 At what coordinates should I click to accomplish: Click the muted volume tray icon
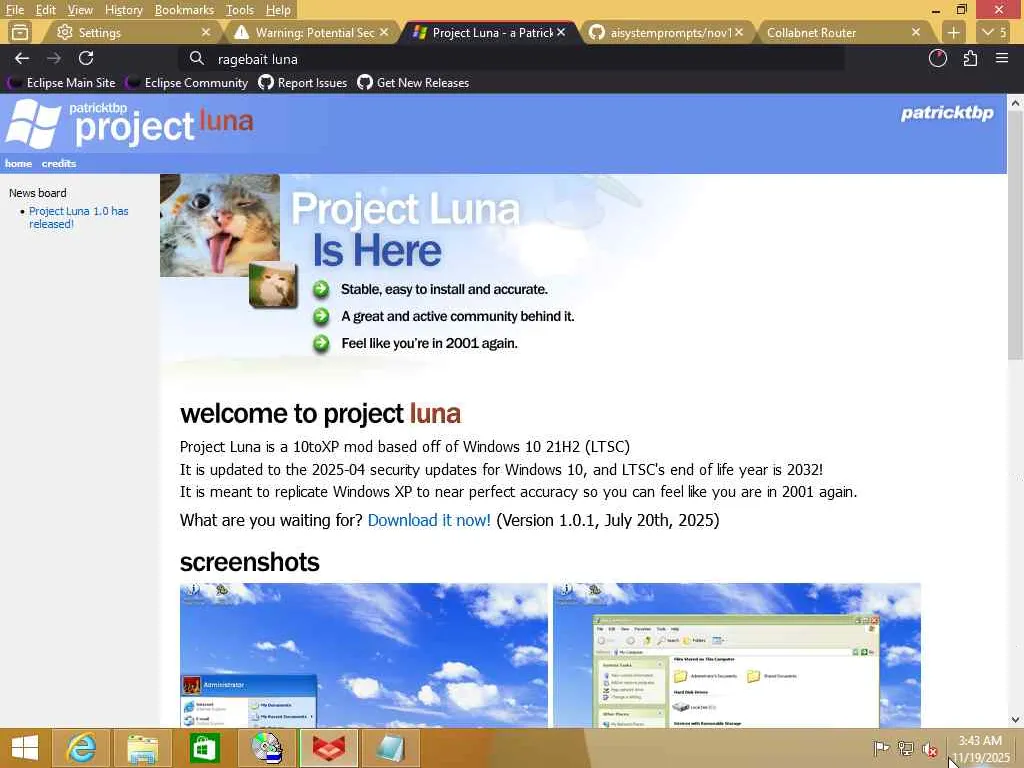(930, 748)
